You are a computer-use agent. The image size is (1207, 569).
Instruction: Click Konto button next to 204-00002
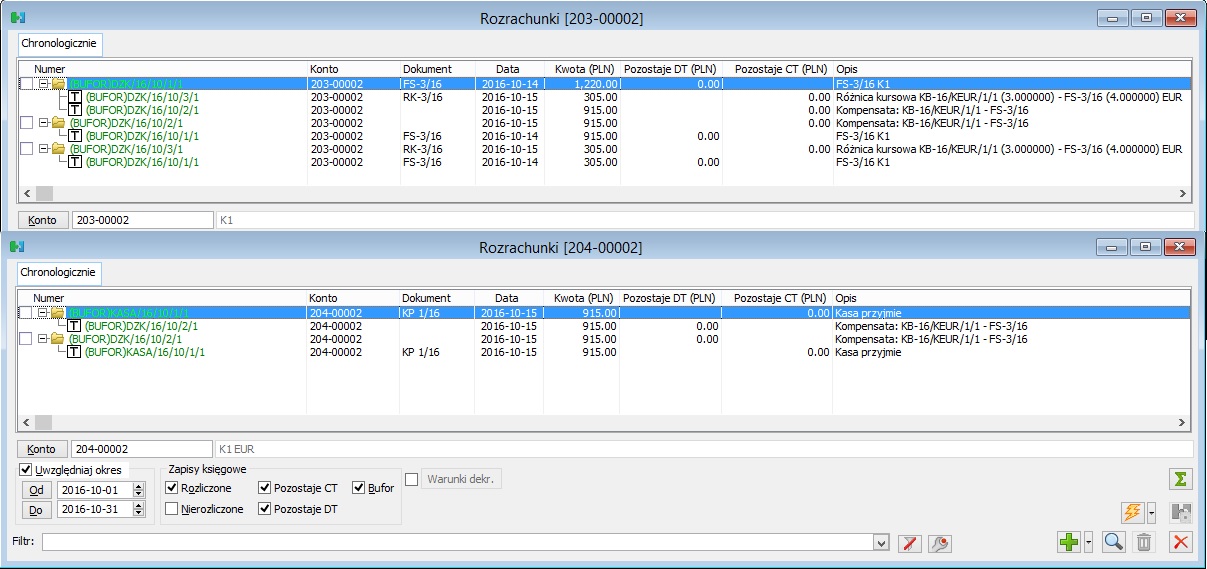tap(43, 450)
